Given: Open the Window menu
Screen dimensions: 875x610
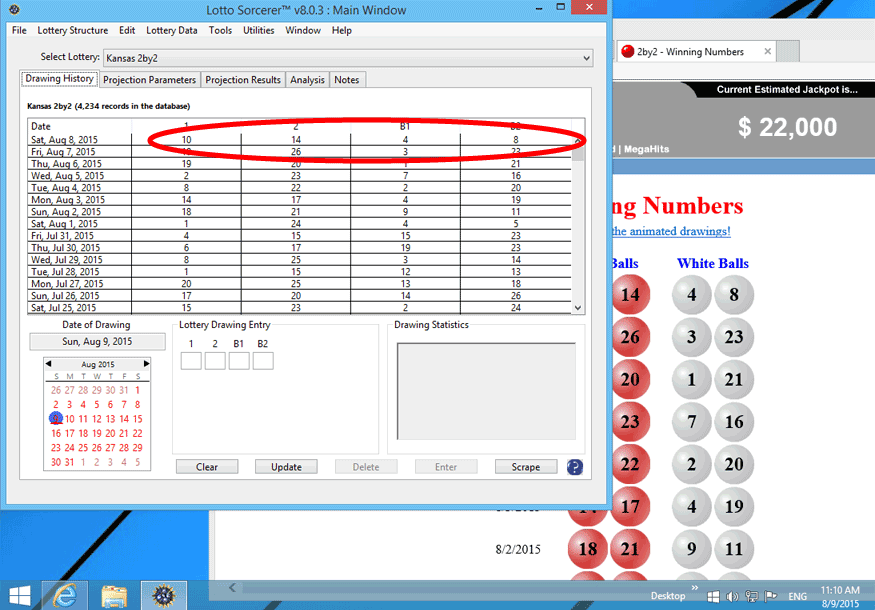Looking at the screenshot, I should pos(303,30).
